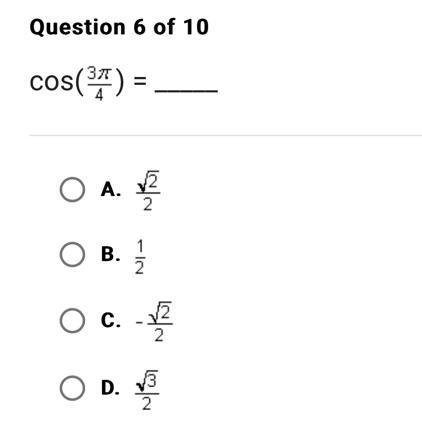Click the number 10 in the heading
422x423 pixels.
(196, 27)
